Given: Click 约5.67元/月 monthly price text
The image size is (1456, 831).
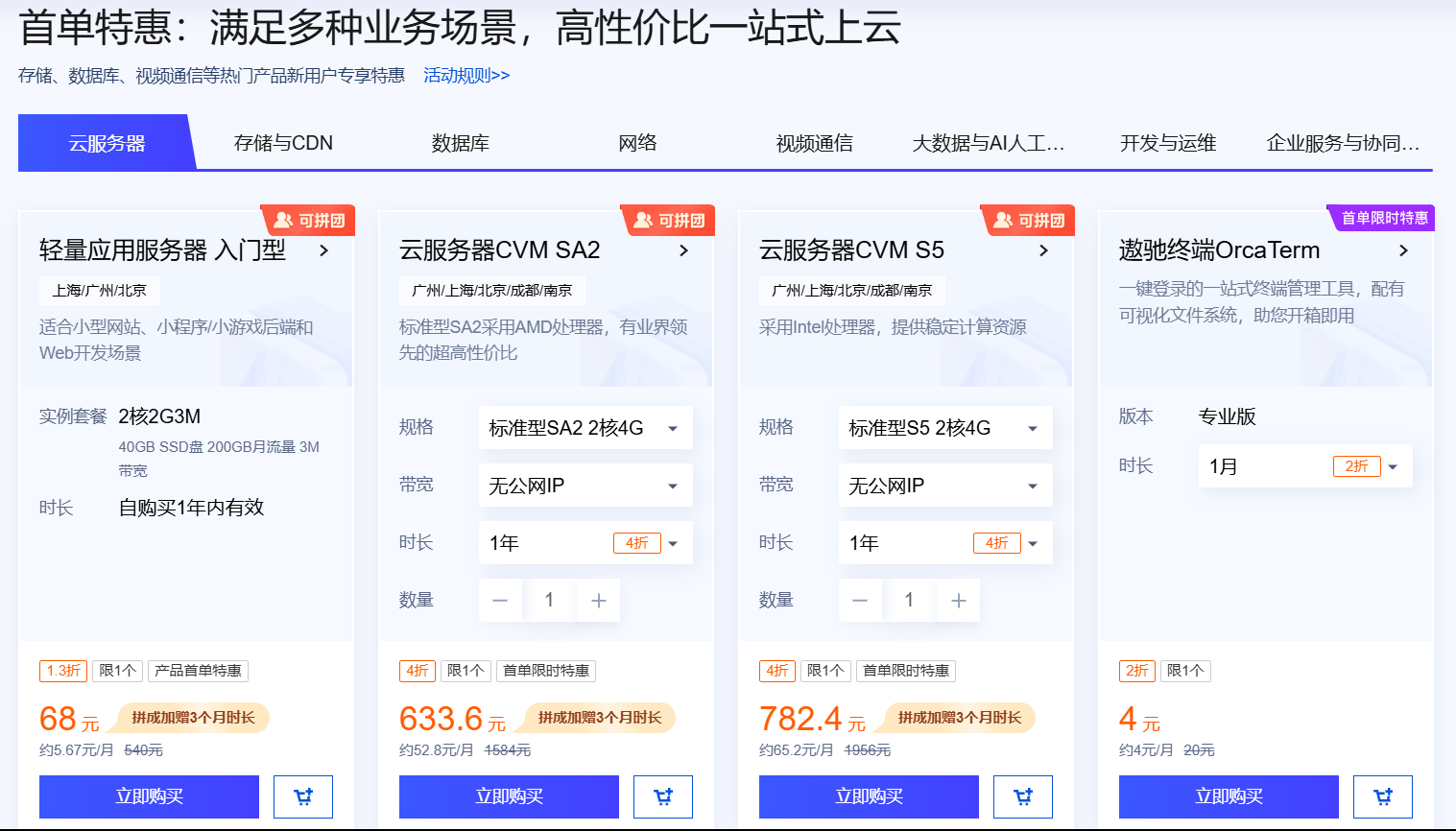Looking at the screenshot, I should click(77, 750).
